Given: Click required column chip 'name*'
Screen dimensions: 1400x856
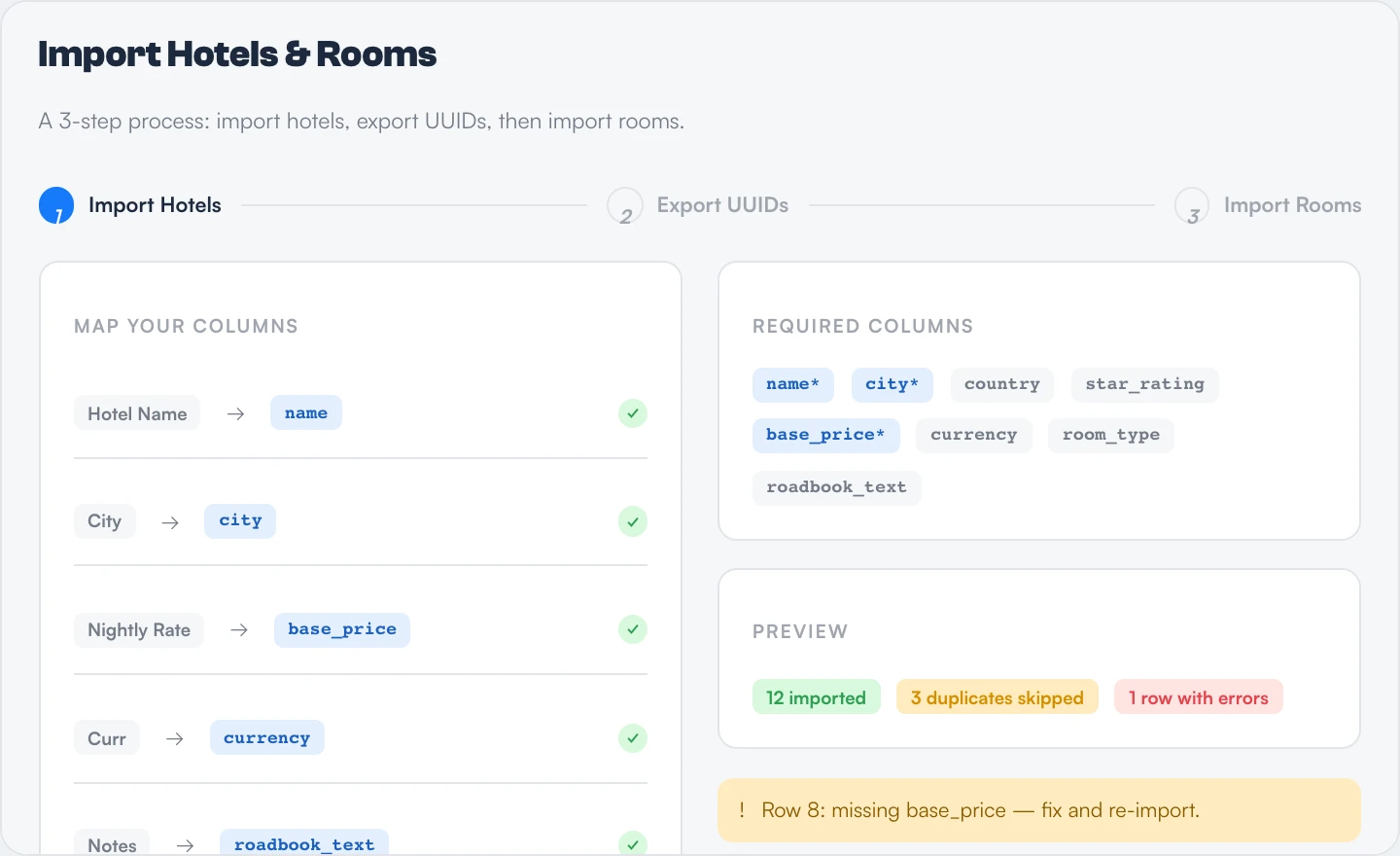Looking at the screenshot, I should coord(793,384).
